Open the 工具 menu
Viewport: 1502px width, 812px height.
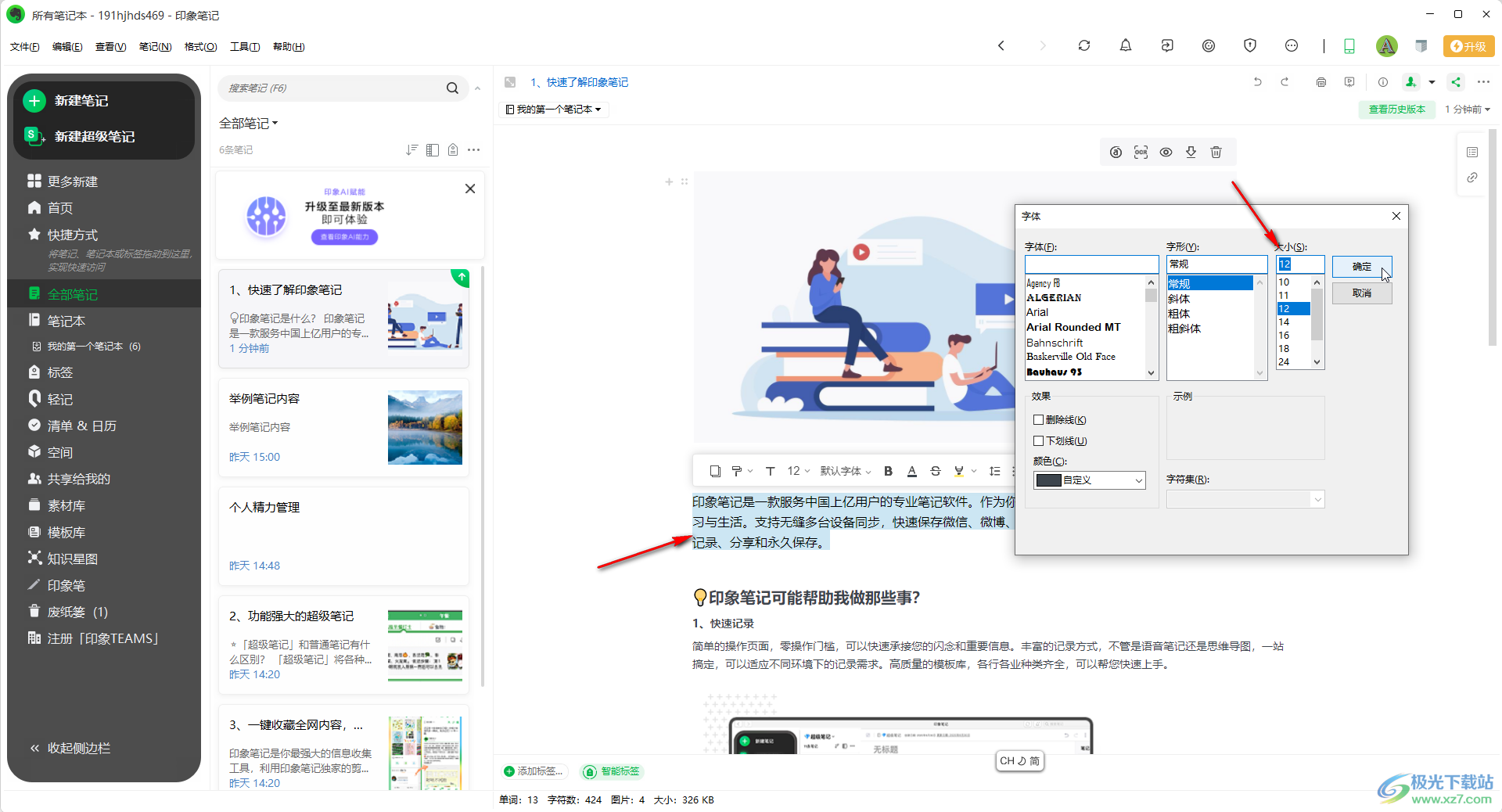point(245,47)
